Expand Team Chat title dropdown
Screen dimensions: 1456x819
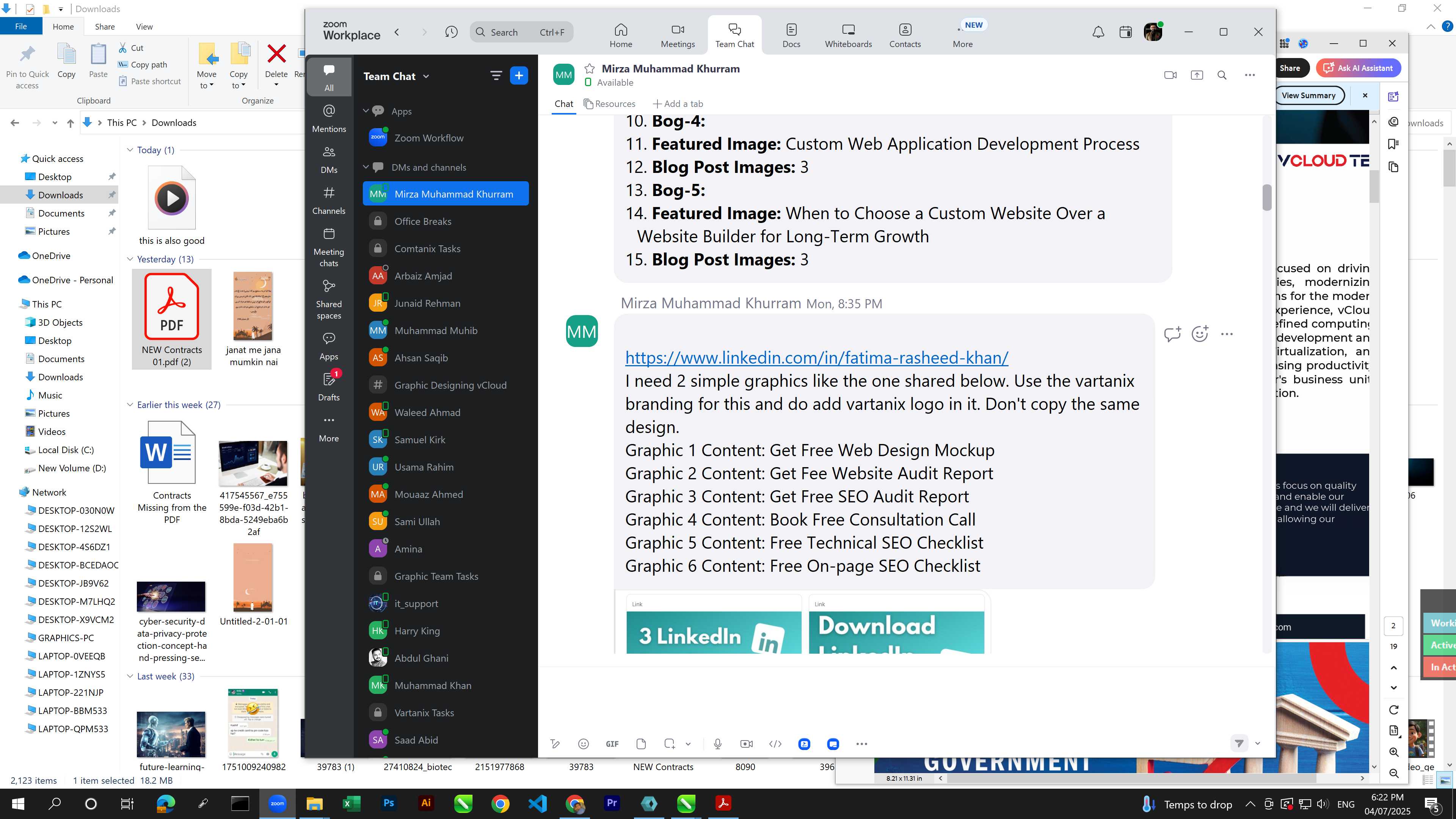coord(425,76)
